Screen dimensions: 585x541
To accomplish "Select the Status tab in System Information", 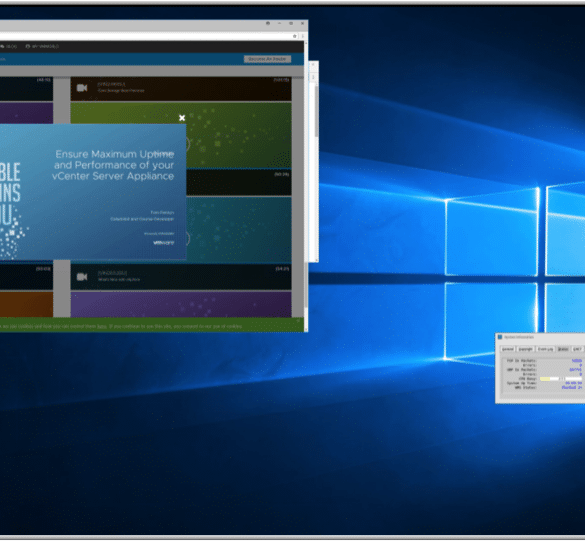I will coord(563,349).
